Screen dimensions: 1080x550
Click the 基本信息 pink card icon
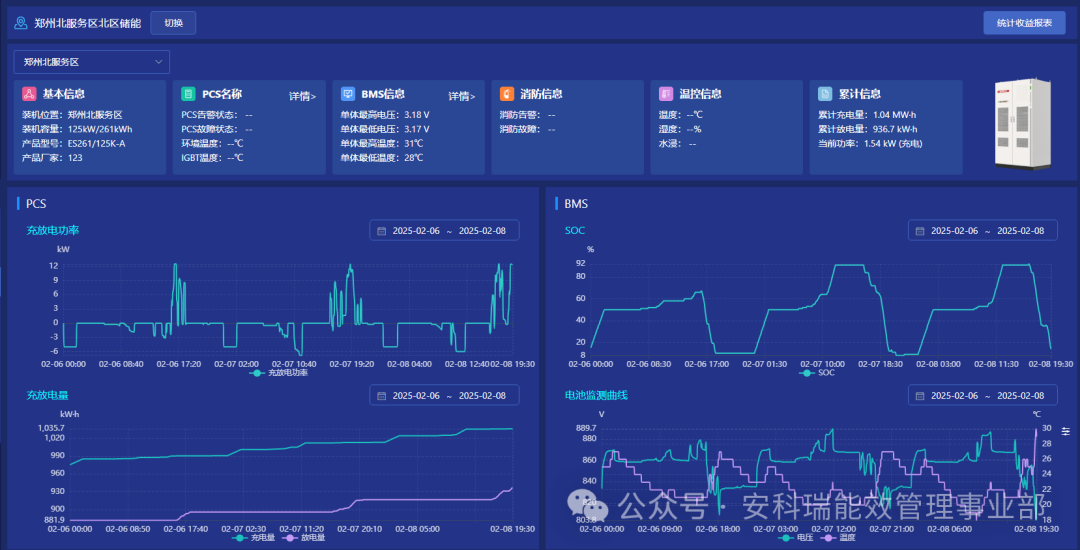[x=29, y=94]
